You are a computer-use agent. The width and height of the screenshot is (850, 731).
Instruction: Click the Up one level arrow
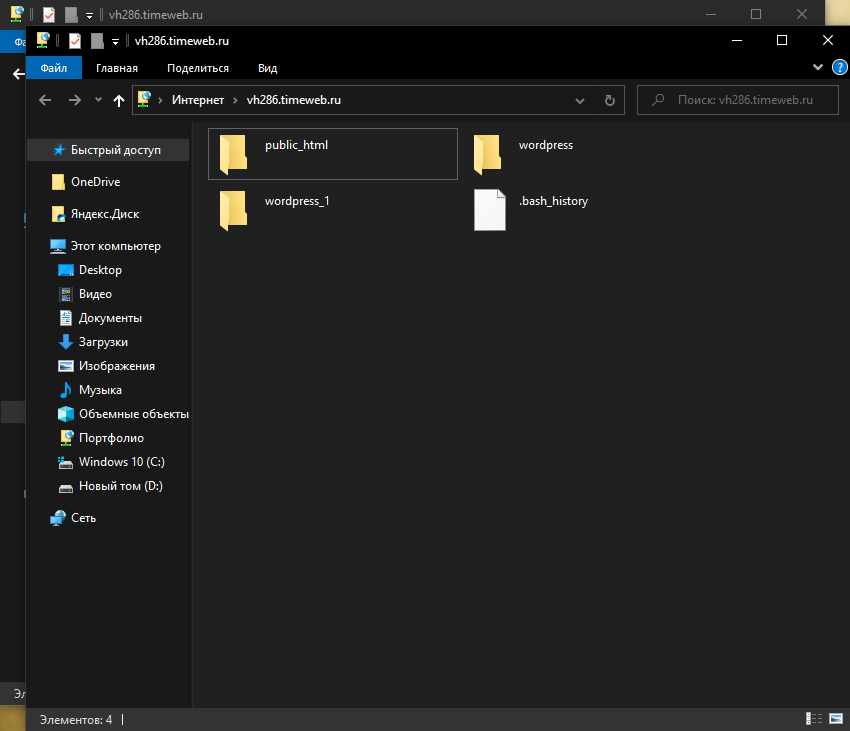[119, 100]
